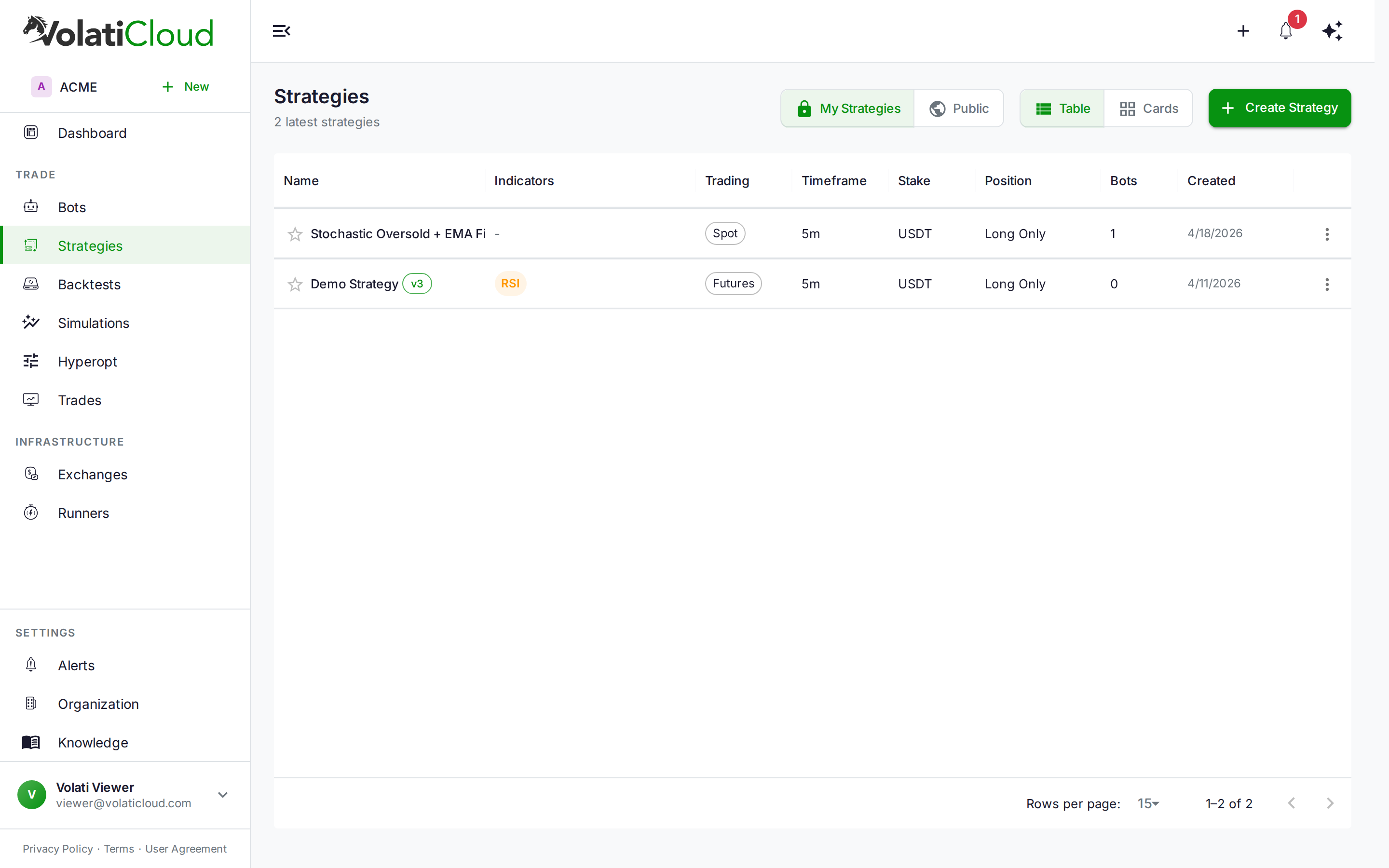The height and width of the screenshot is (868, 1389).
Task: Switch to Public strategies filter
Action: pos(958,108)
